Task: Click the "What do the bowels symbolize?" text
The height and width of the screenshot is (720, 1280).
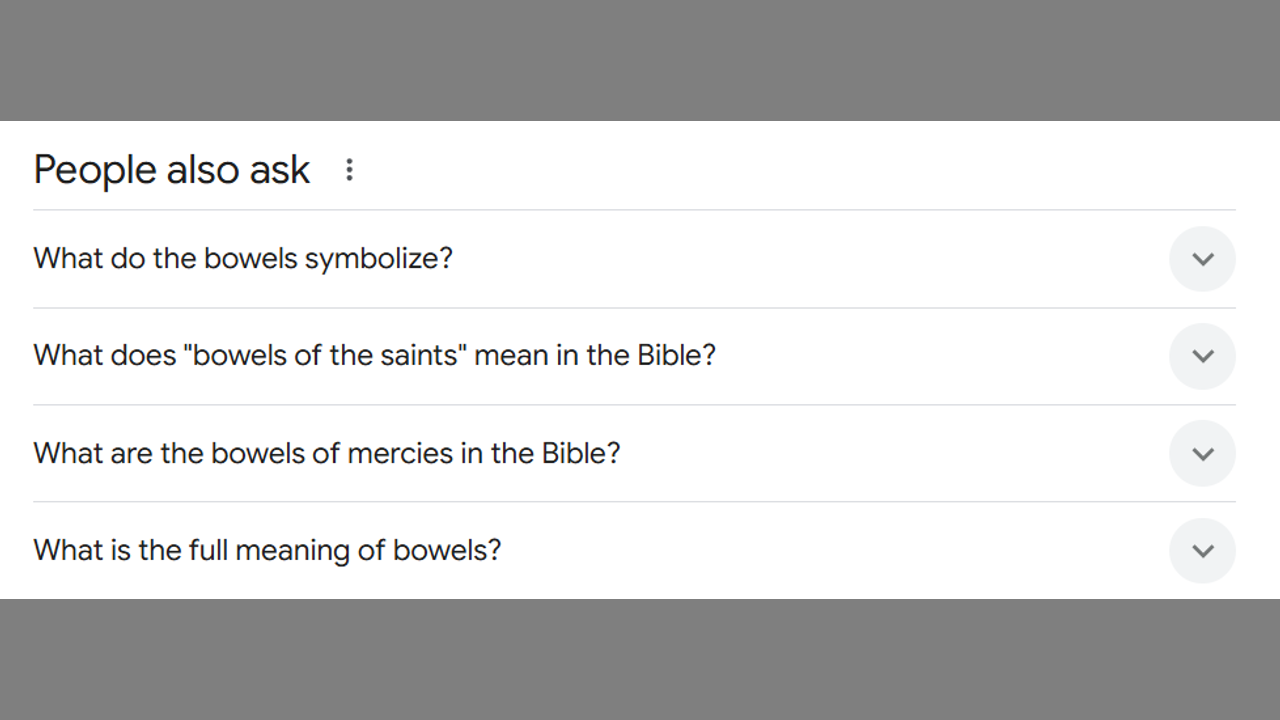Action: pyautogui.click(x=243, y=259)
